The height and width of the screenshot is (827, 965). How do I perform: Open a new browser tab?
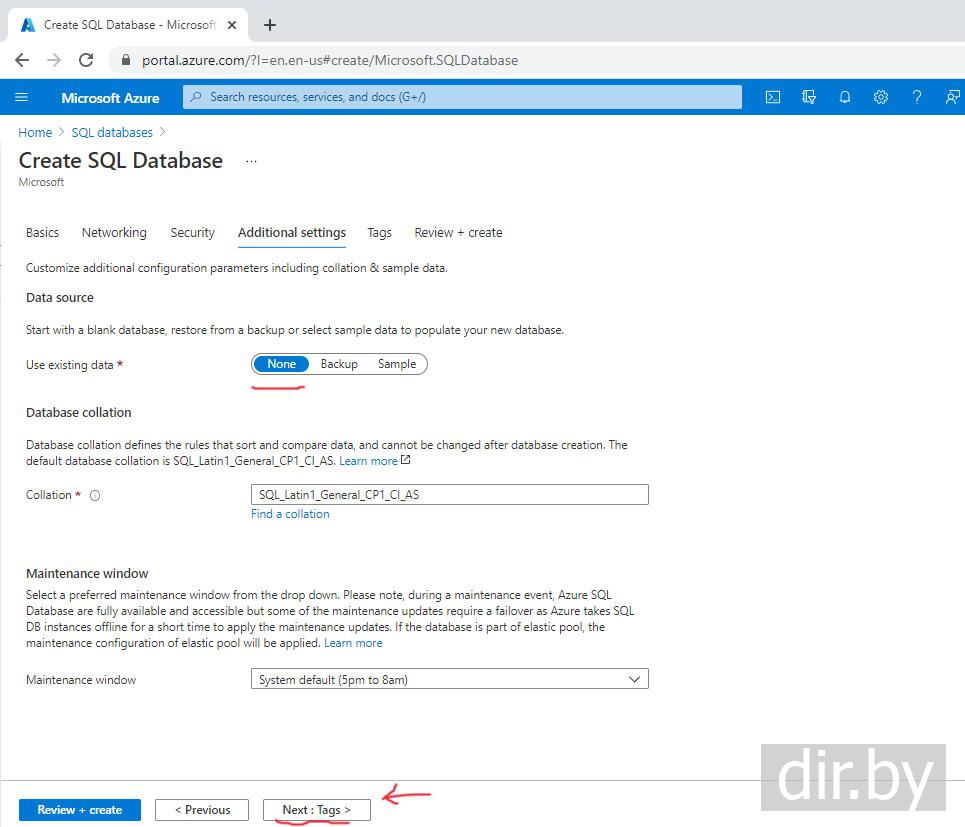[270, 25]
